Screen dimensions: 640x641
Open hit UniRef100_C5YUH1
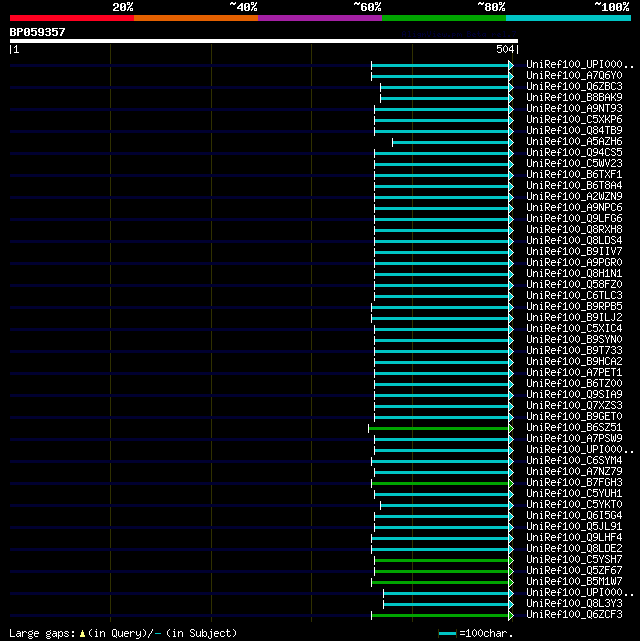point(574,494)
